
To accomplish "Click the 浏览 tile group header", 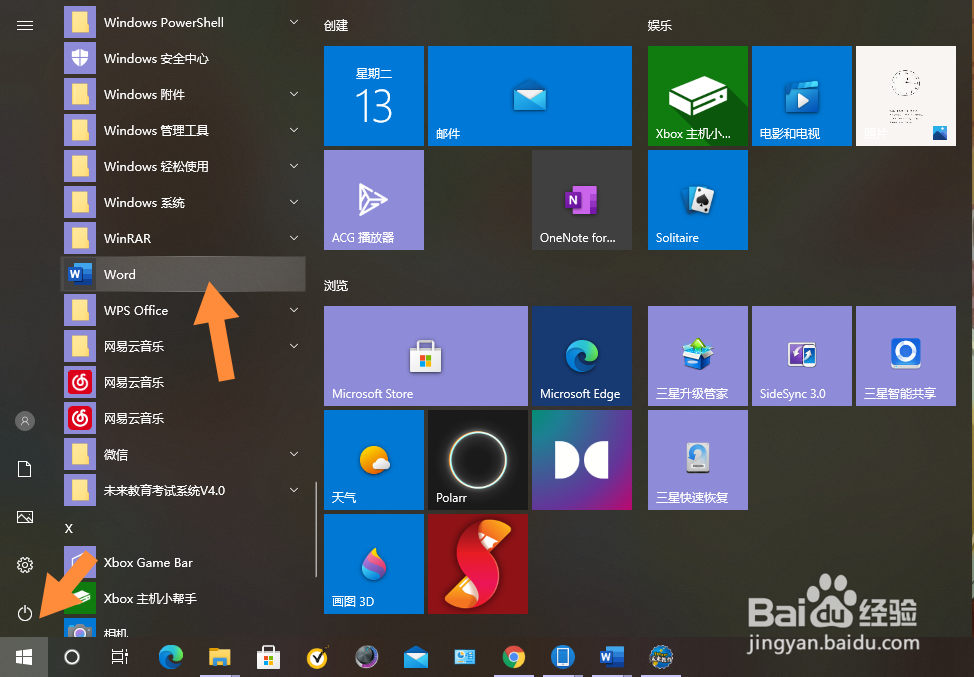I will point(336,286).
